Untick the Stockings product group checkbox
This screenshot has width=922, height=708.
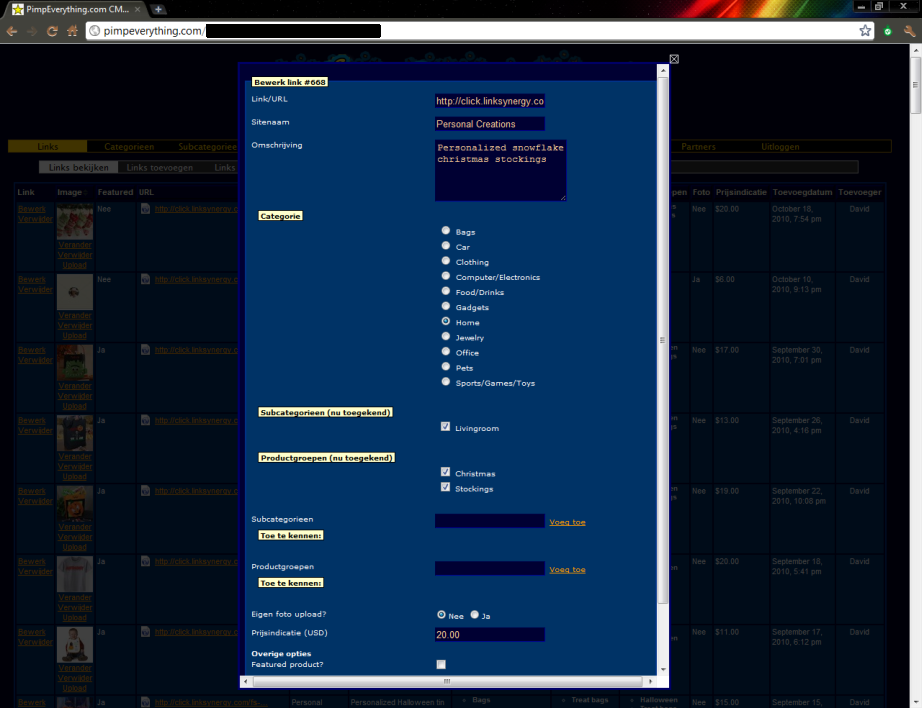[445, 488]
